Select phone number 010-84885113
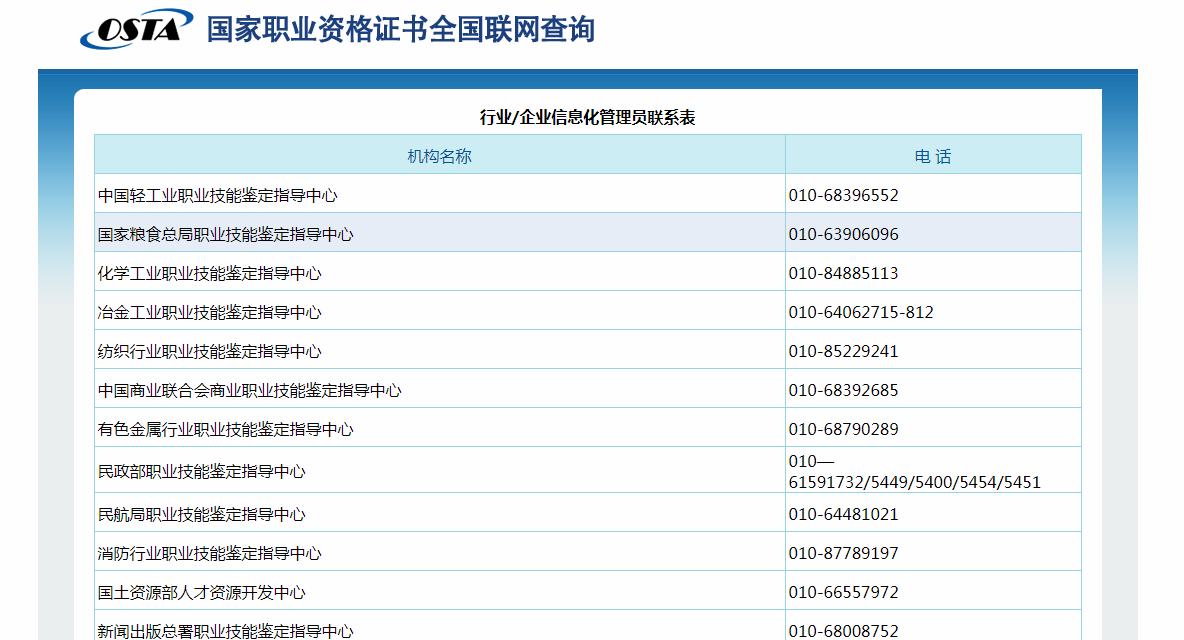 point(843,273)
